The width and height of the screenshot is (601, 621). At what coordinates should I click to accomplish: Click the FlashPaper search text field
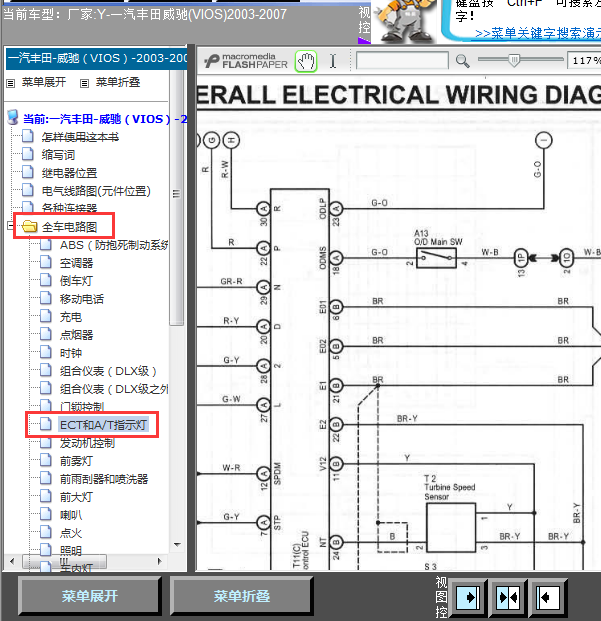pos(402,61)
